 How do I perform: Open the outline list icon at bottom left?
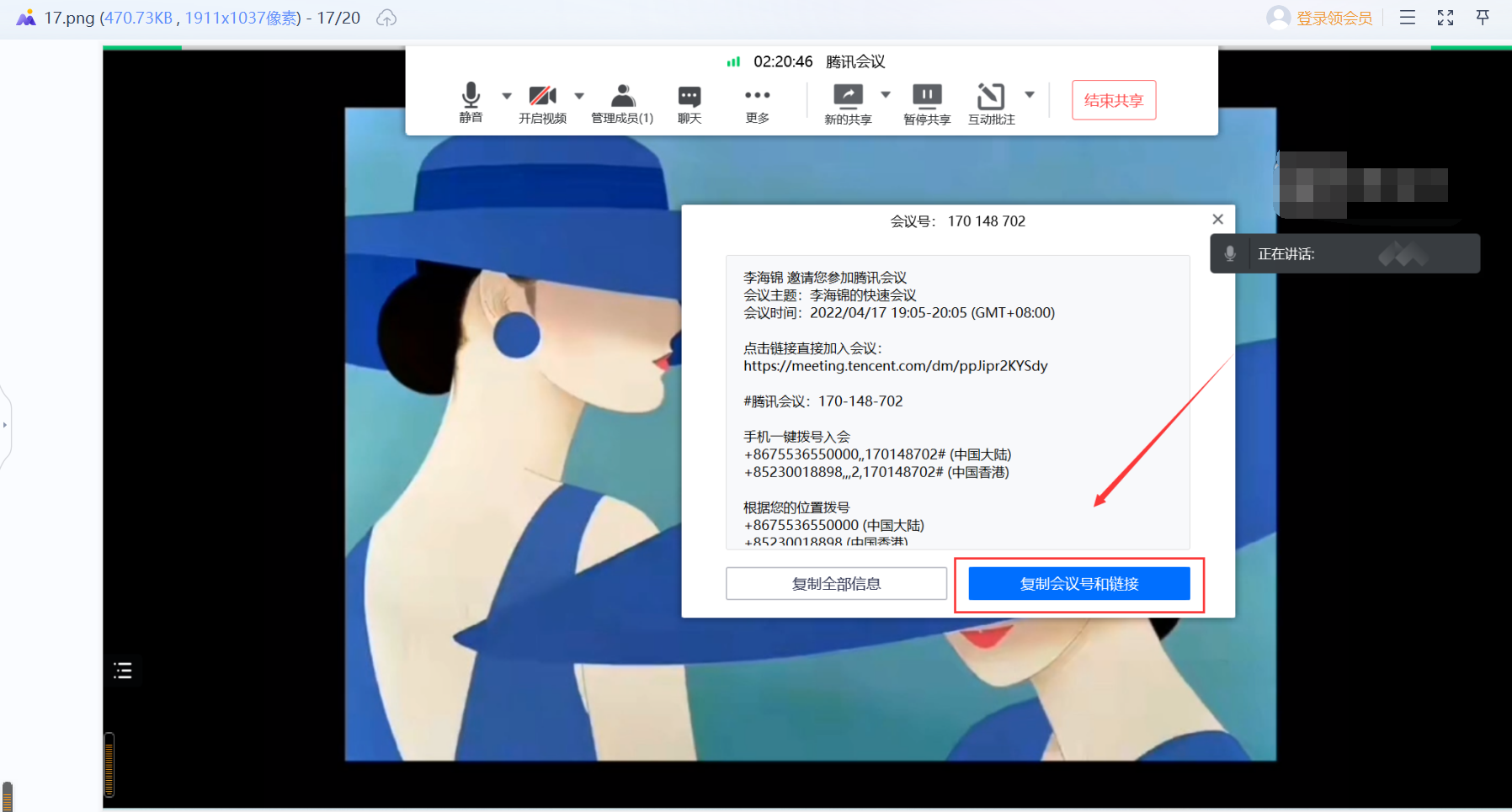(123, 670)
